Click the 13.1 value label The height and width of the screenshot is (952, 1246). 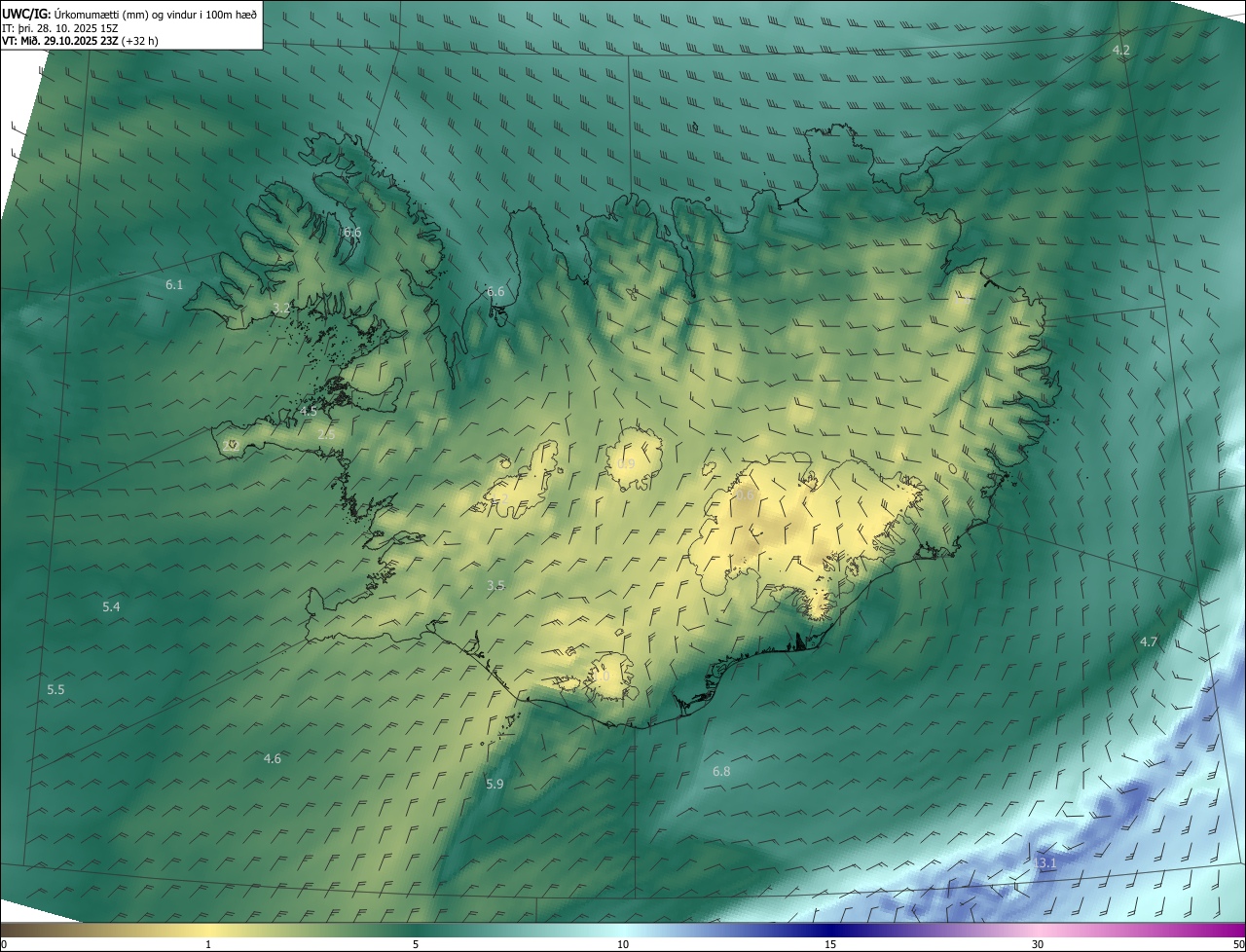point(1044,862)
